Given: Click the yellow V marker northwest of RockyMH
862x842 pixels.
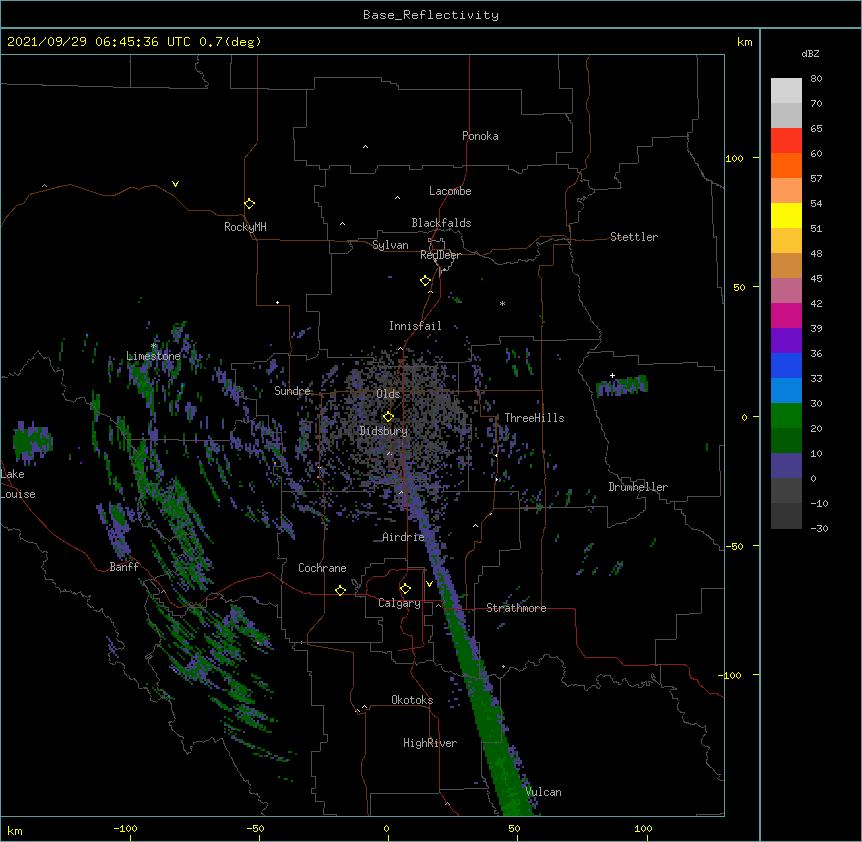Looking at the screenshot, I should click(175, 184).
